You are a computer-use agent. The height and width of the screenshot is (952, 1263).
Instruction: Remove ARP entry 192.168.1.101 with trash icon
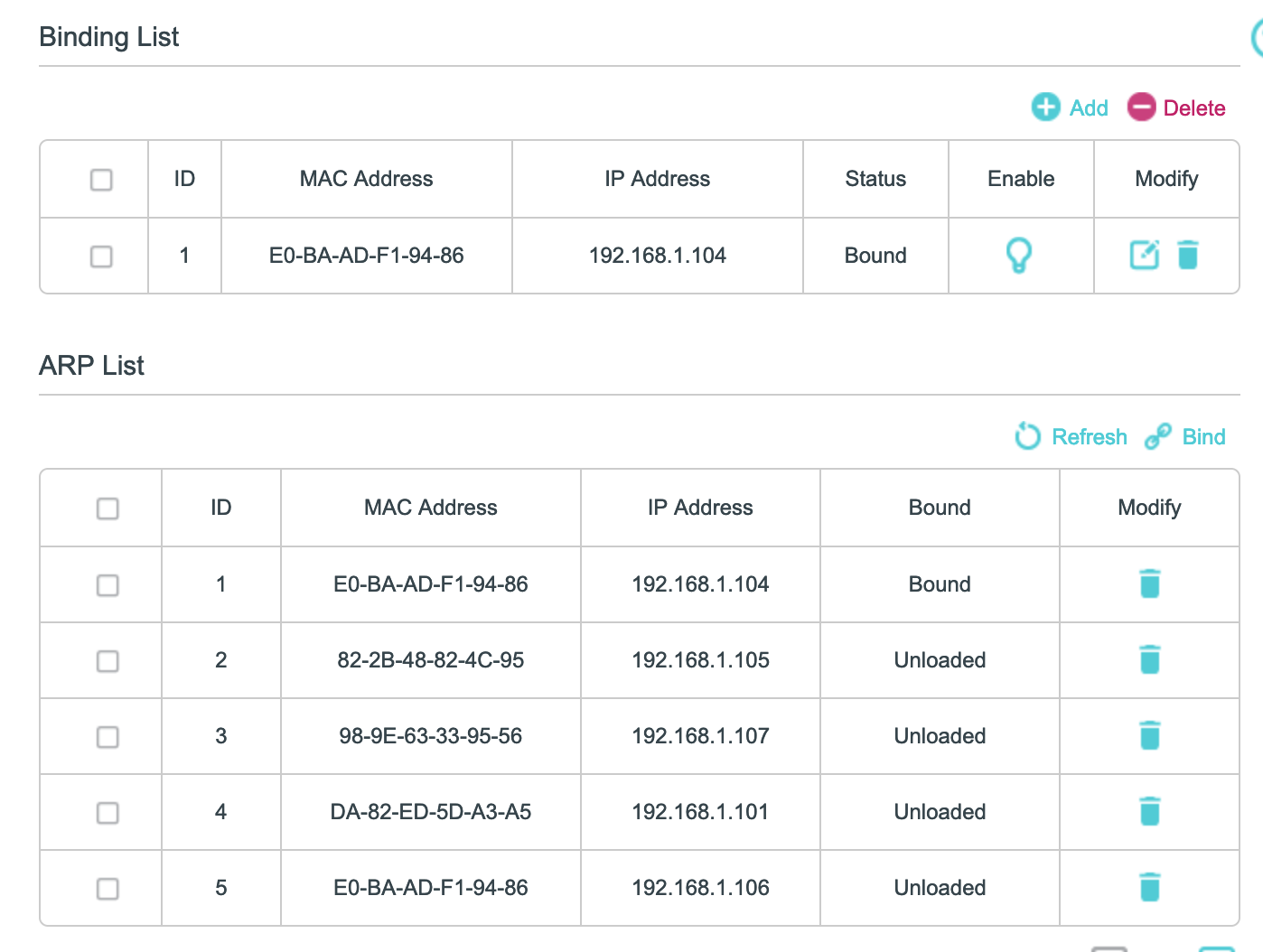tap(1149, 812)
